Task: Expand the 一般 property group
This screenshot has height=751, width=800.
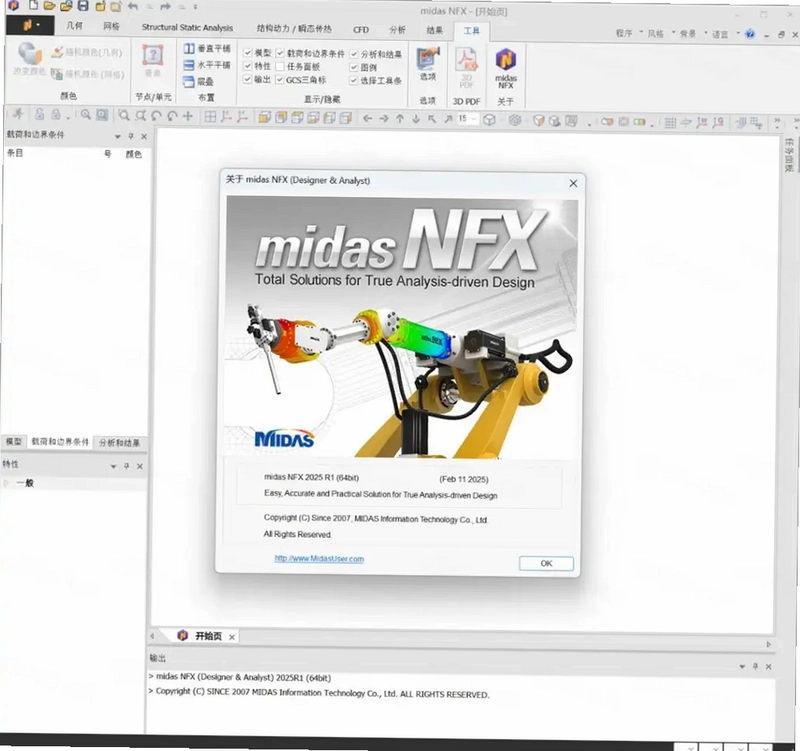Action: click(x=6, y=482)
